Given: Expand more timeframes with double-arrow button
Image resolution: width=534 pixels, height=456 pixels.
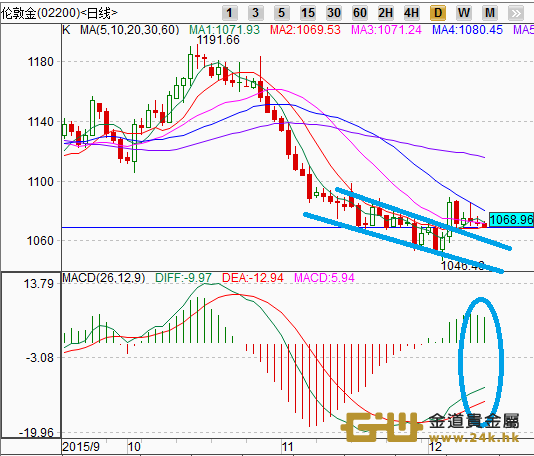Looking at the screenshot, I should [x=516, y=13].
